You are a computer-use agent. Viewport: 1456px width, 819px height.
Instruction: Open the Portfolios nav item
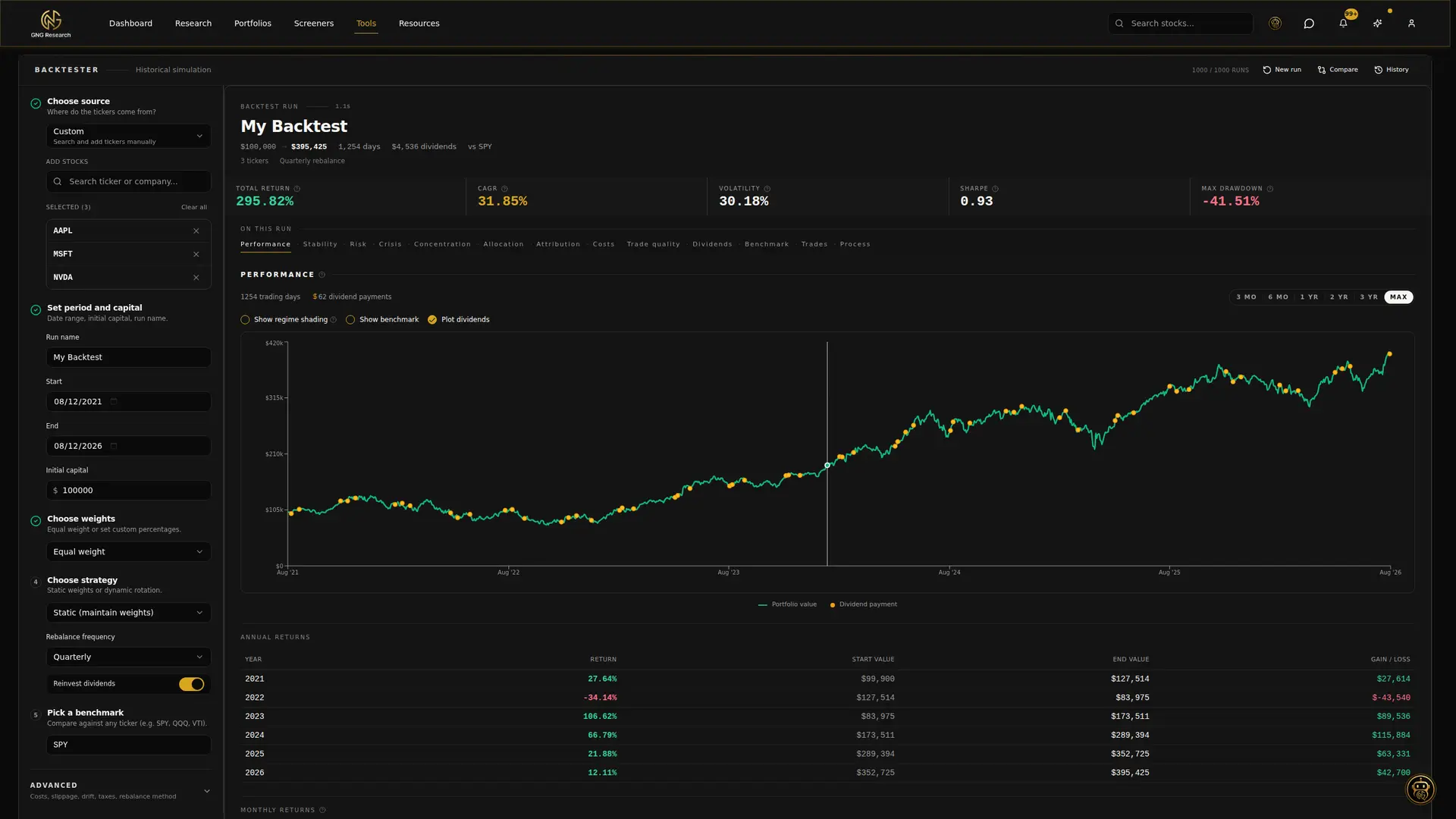(253, 24)
